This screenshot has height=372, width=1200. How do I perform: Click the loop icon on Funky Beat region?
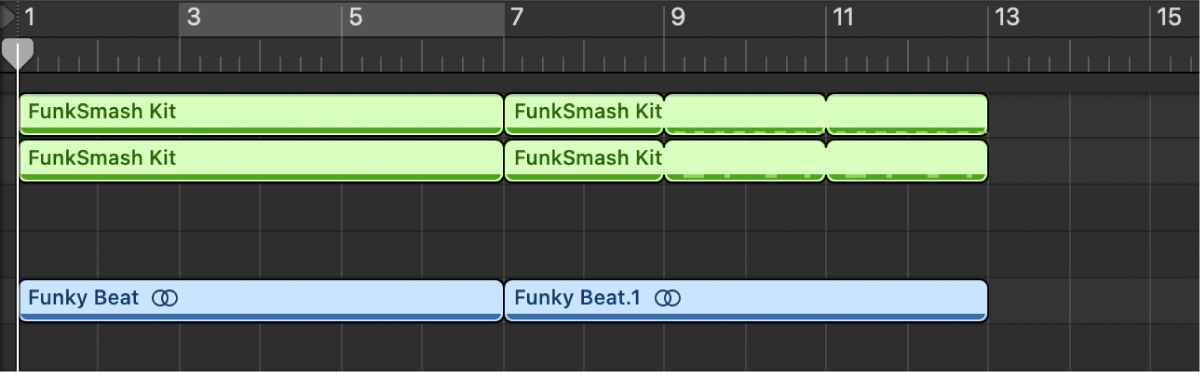165,297
